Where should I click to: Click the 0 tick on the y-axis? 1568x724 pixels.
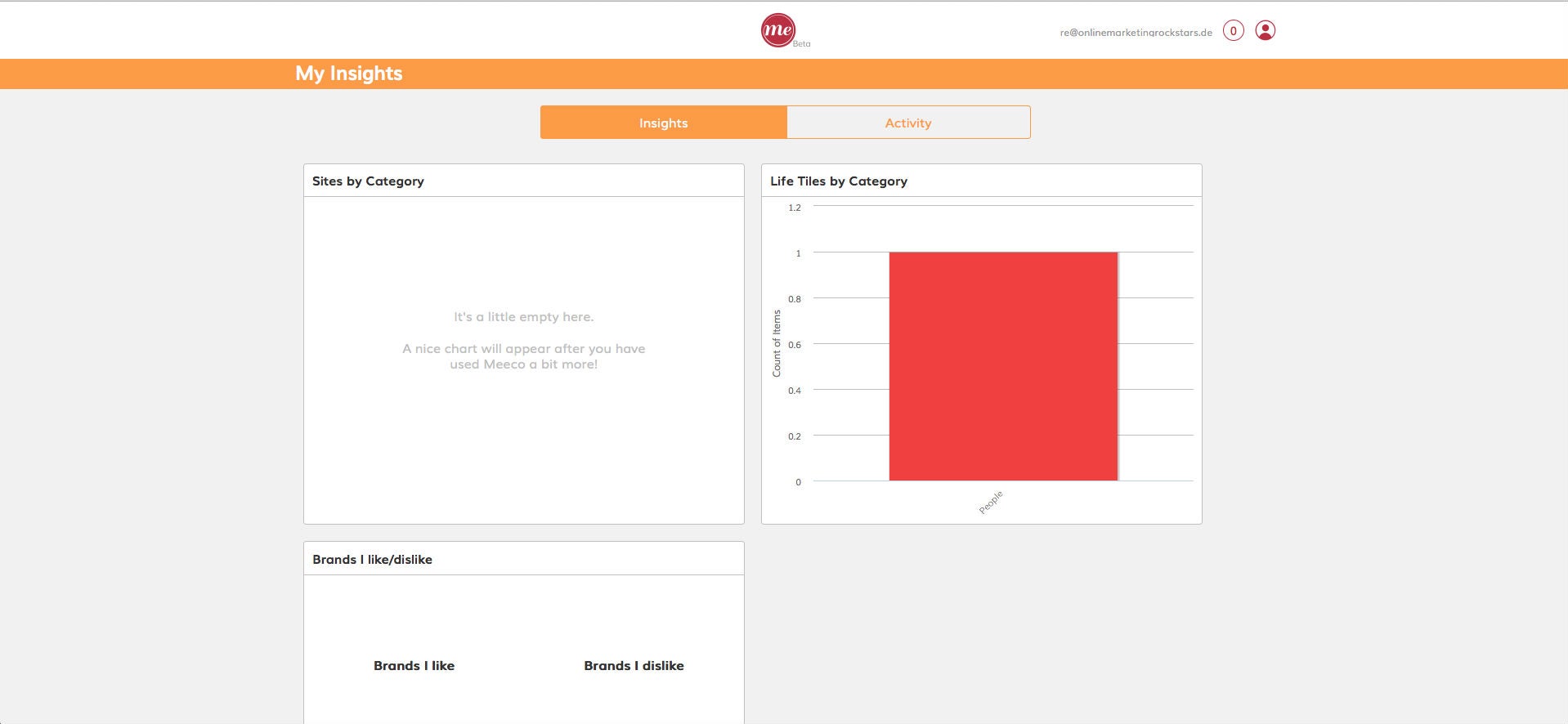point(798,482)
